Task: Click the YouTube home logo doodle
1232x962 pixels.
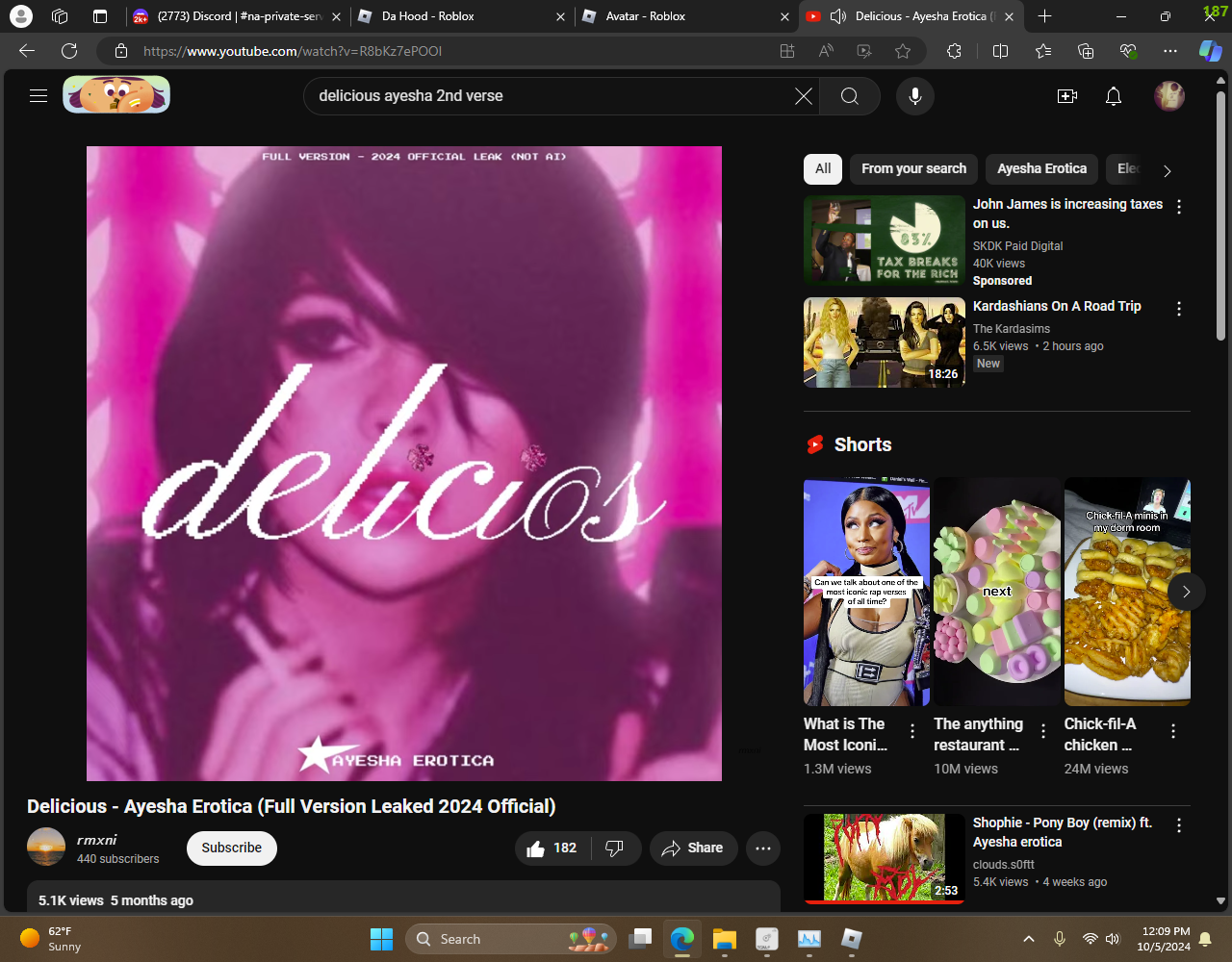Action: point(116,95)
